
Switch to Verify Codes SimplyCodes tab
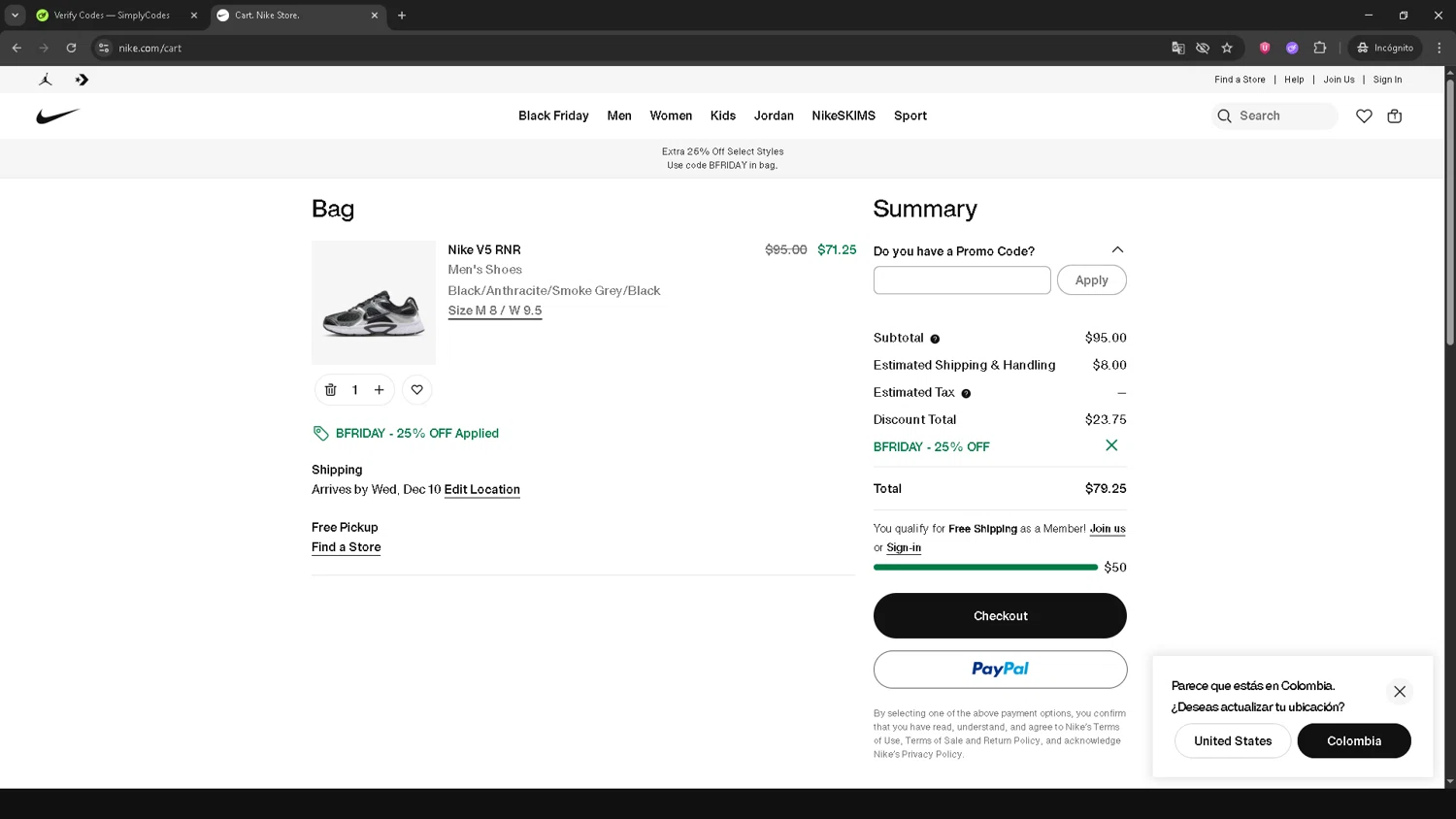[112, 16]
